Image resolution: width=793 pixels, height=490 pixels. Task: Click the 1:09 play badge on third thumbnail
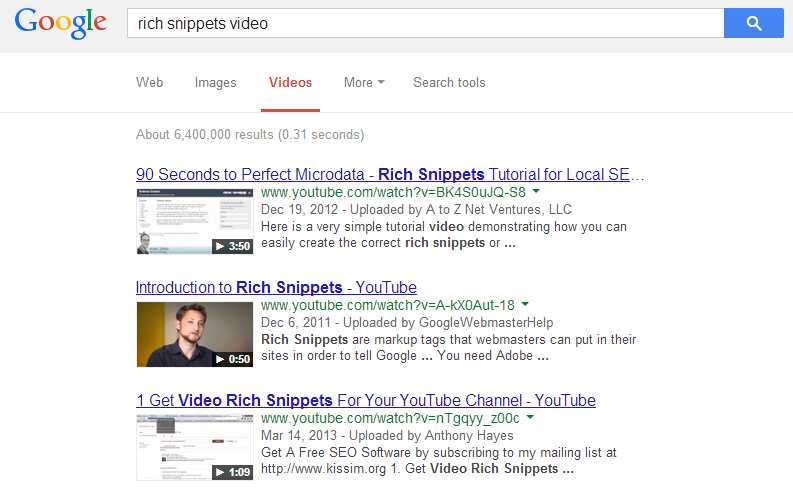(232, 472)
